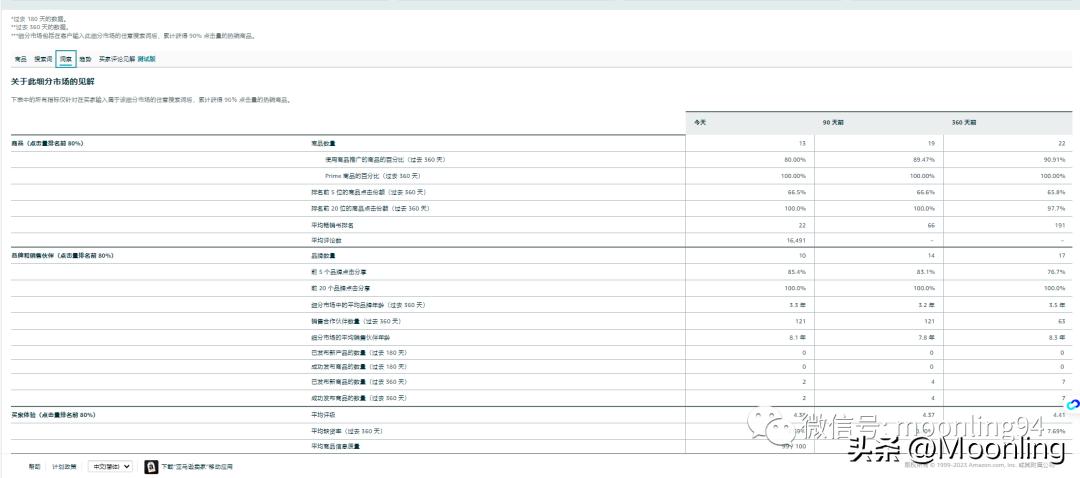Click the 排名前 20 位的商品点击份额 label

[x=372, y=208]
